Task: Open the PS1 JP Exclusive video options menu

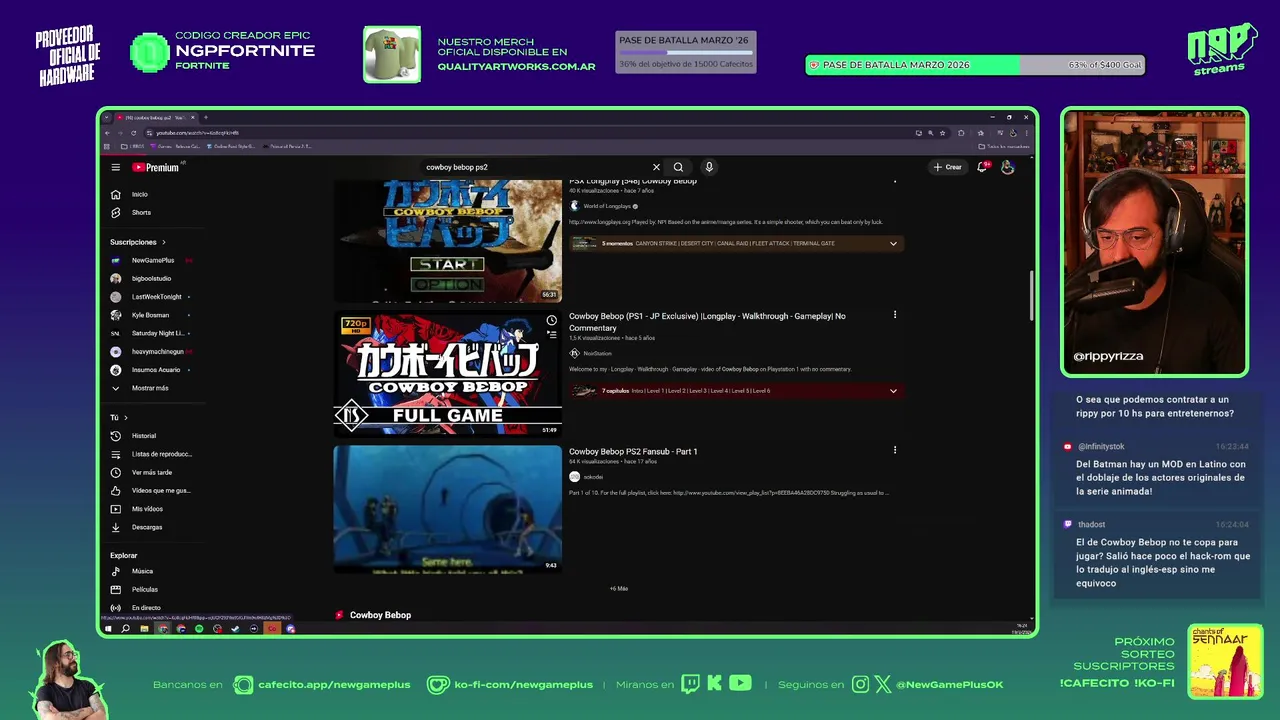Action: 894,315
